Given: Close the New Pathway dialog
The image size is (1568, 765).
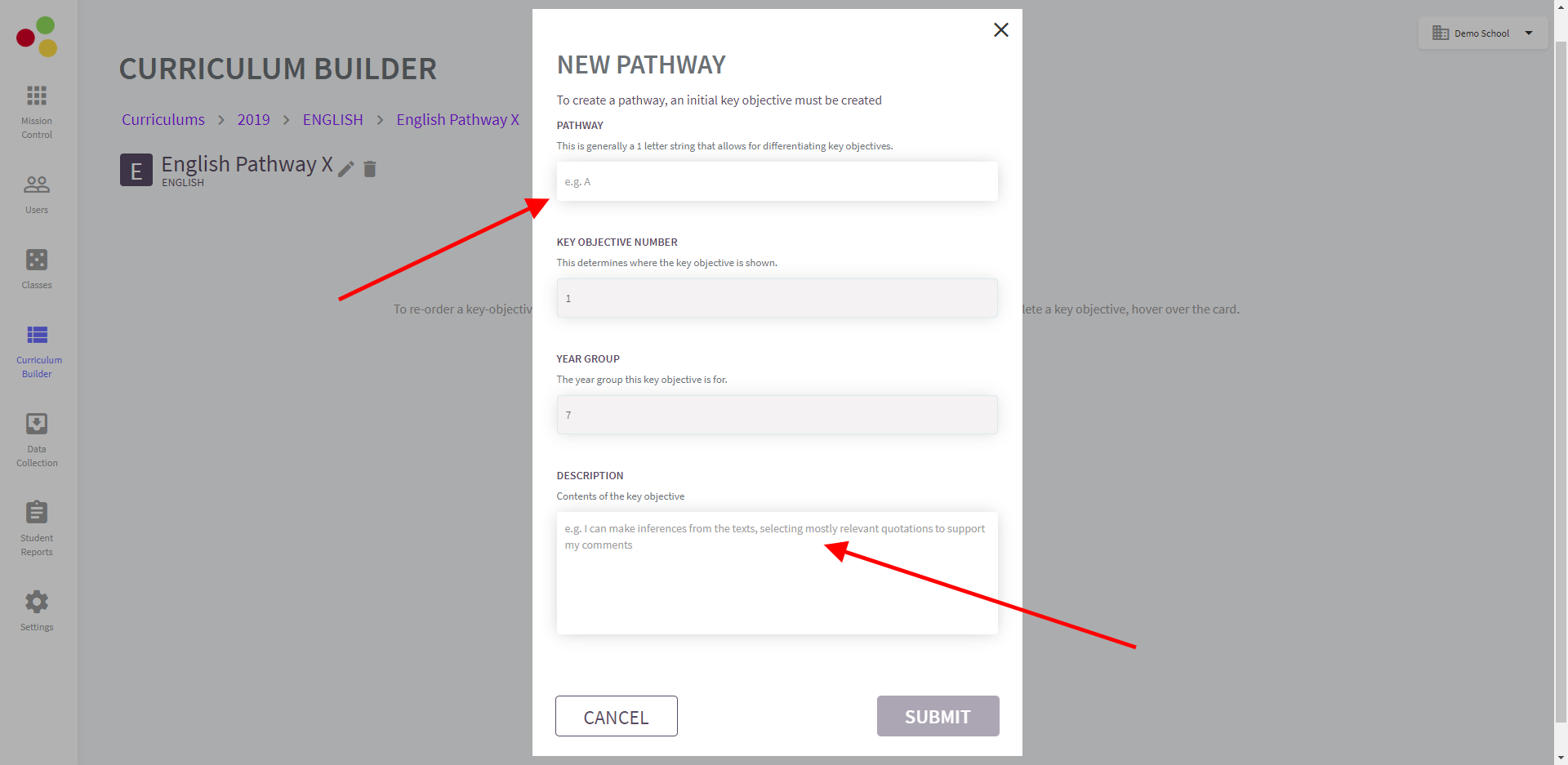Looking at the screenshot, I should point(1000,30).
